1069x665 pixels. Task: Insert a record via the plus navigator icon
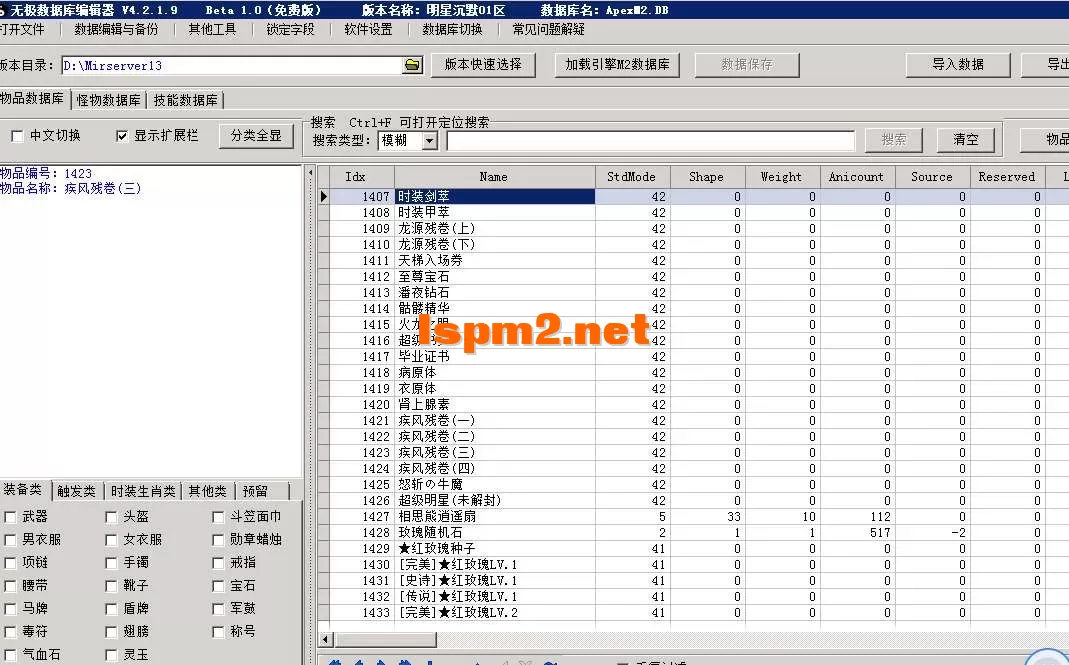(x=476, y=660)
